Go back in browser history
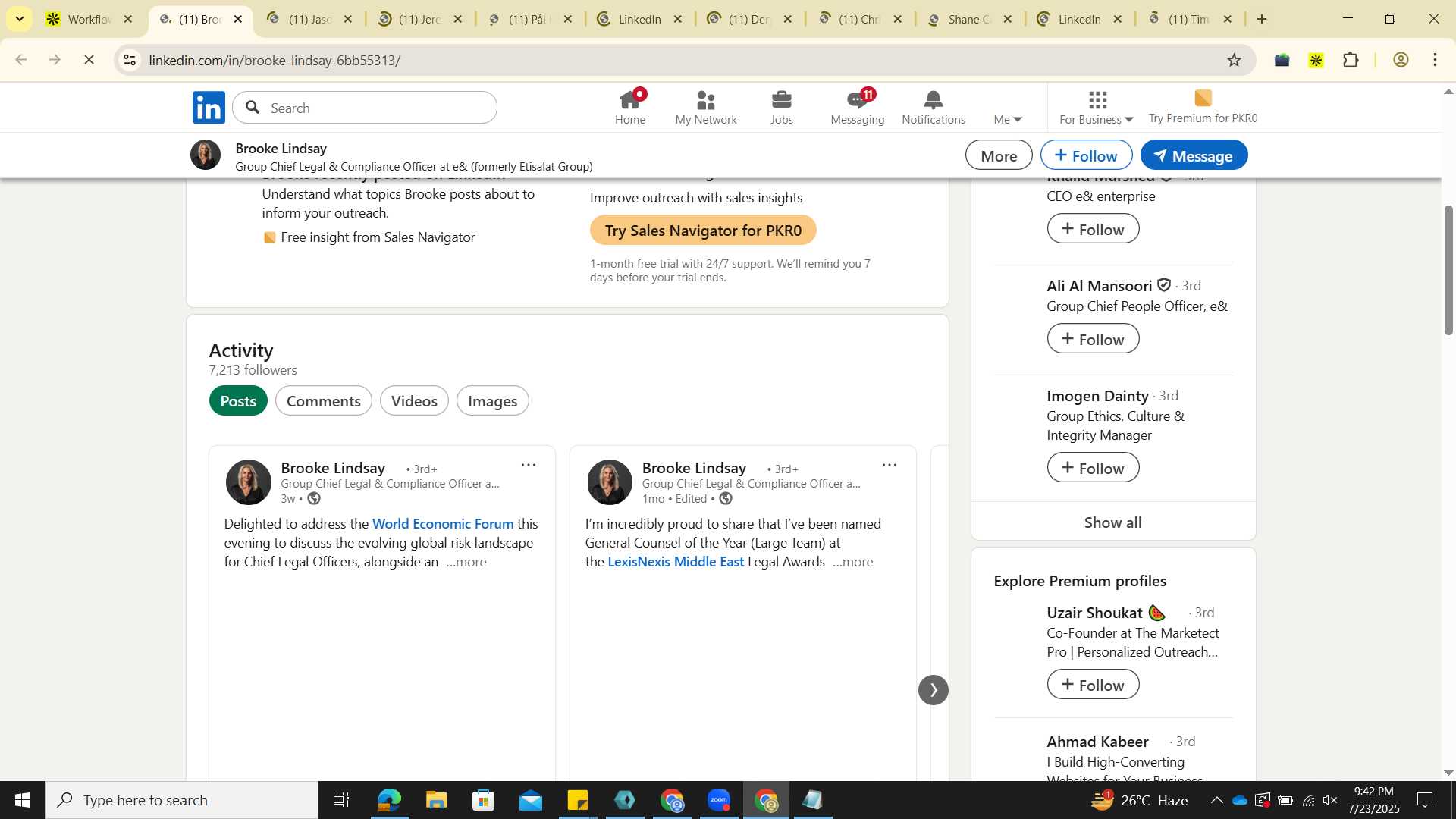The height and width of the screenshot is (819, 1456). tap(21, 60)
